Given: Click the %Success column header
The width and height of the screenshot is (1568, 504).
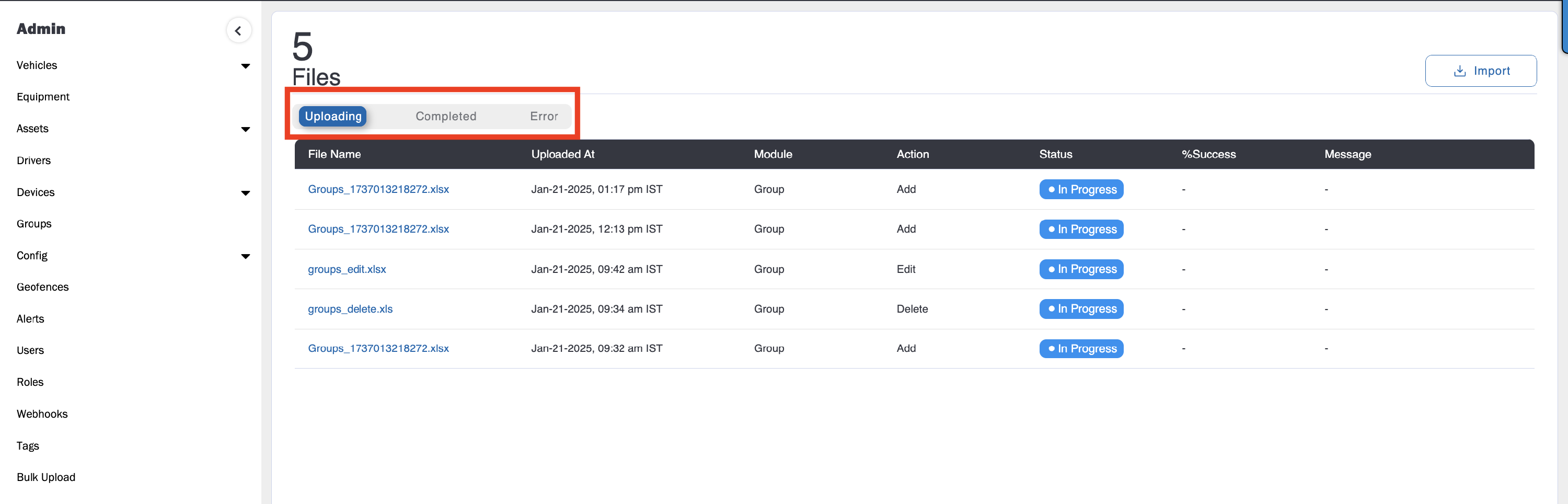Looking at the screenshot, I should 1208,154.
